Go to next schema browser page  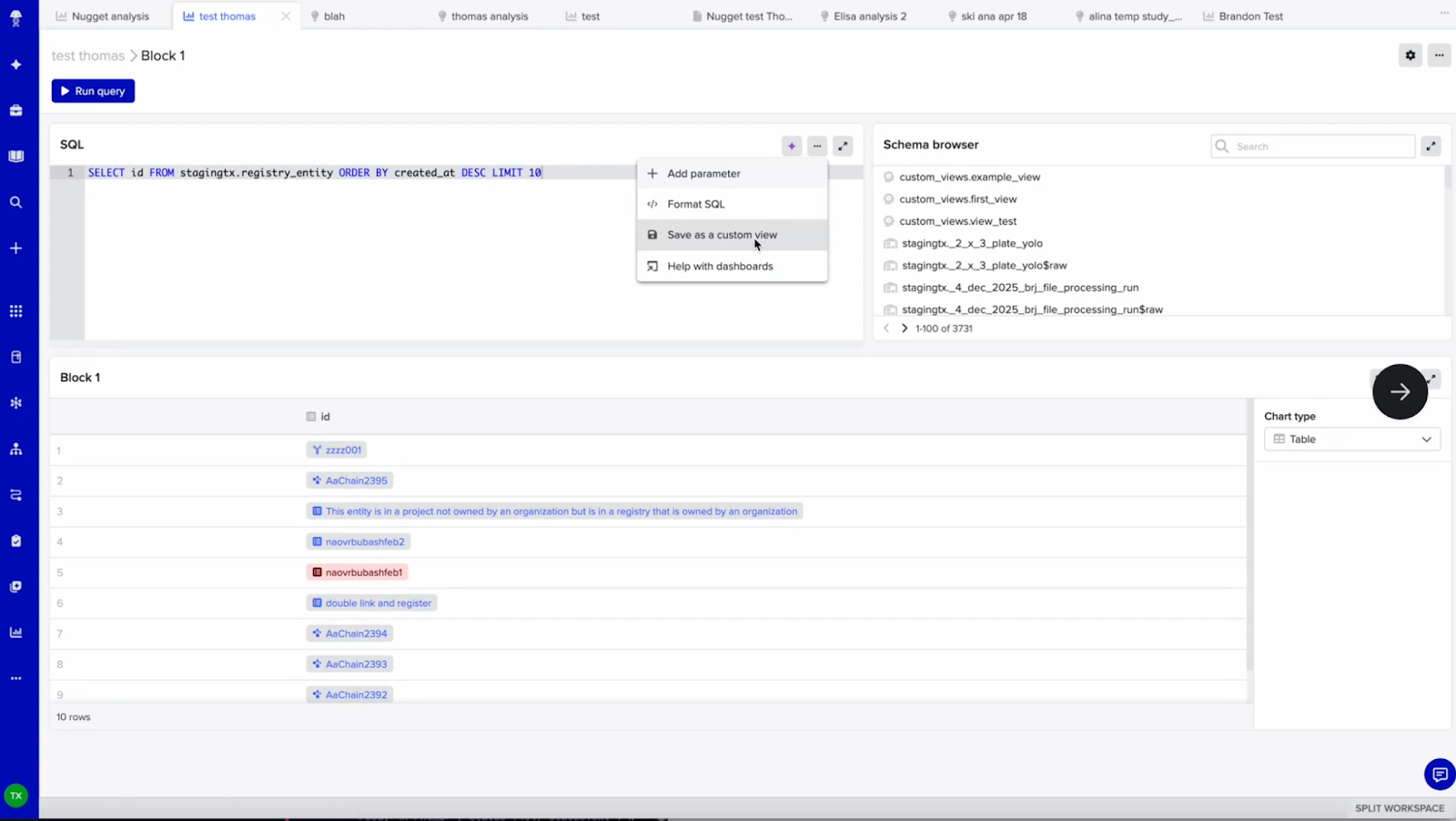(x=904, y=329)
